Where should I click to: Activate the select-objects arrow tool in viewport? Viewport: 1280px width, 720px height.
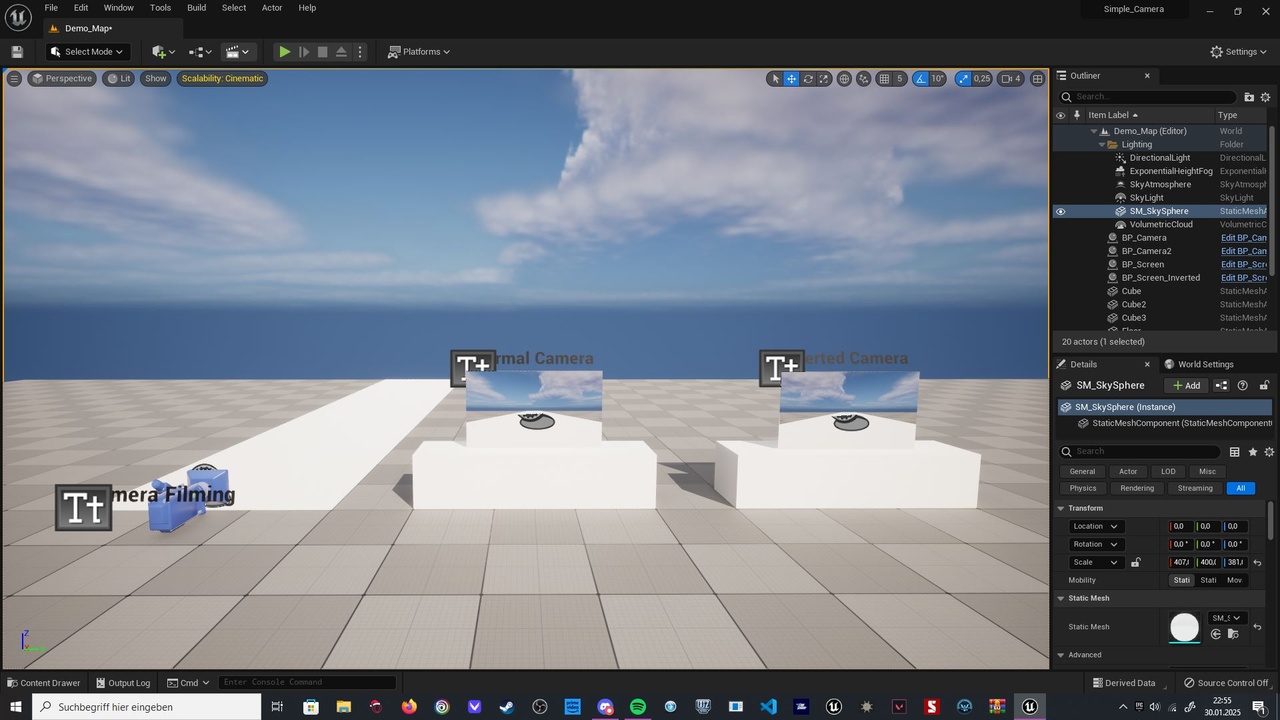coord(775,79)
